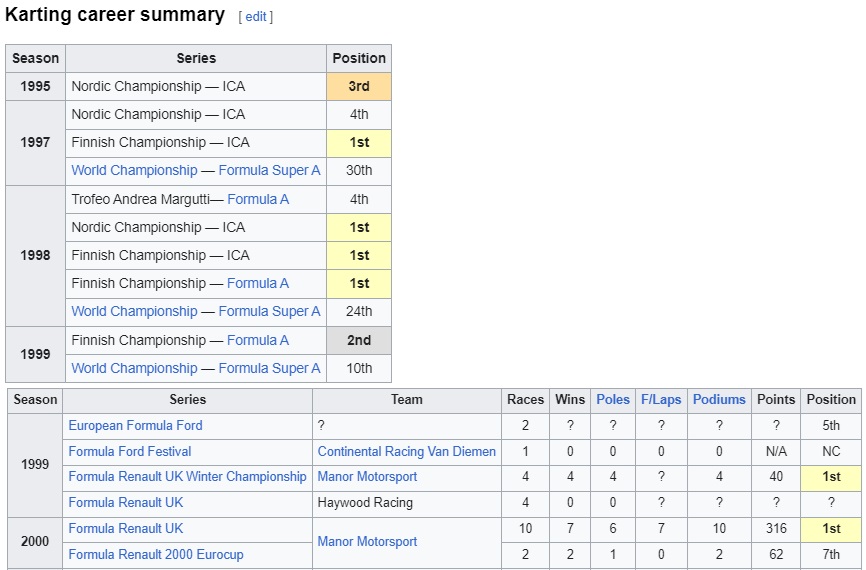This screenshot has height=570, width=866.
Task: Open World Championship link in the 10th-place row
Action: pyautogui.click(x=134, y=368)
